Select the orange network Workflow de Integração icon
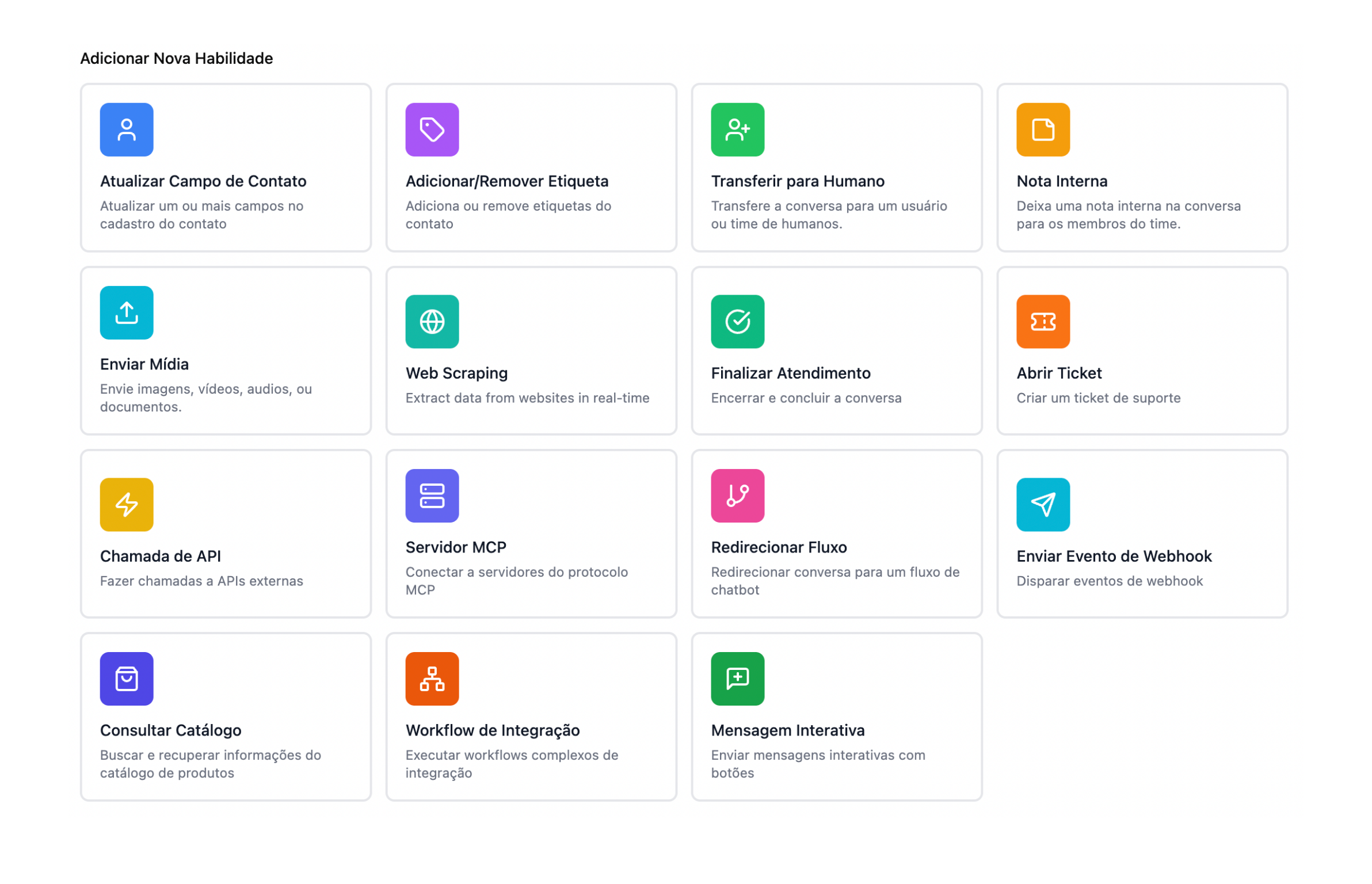The image size is (1372, 884). tap(432, 679)
